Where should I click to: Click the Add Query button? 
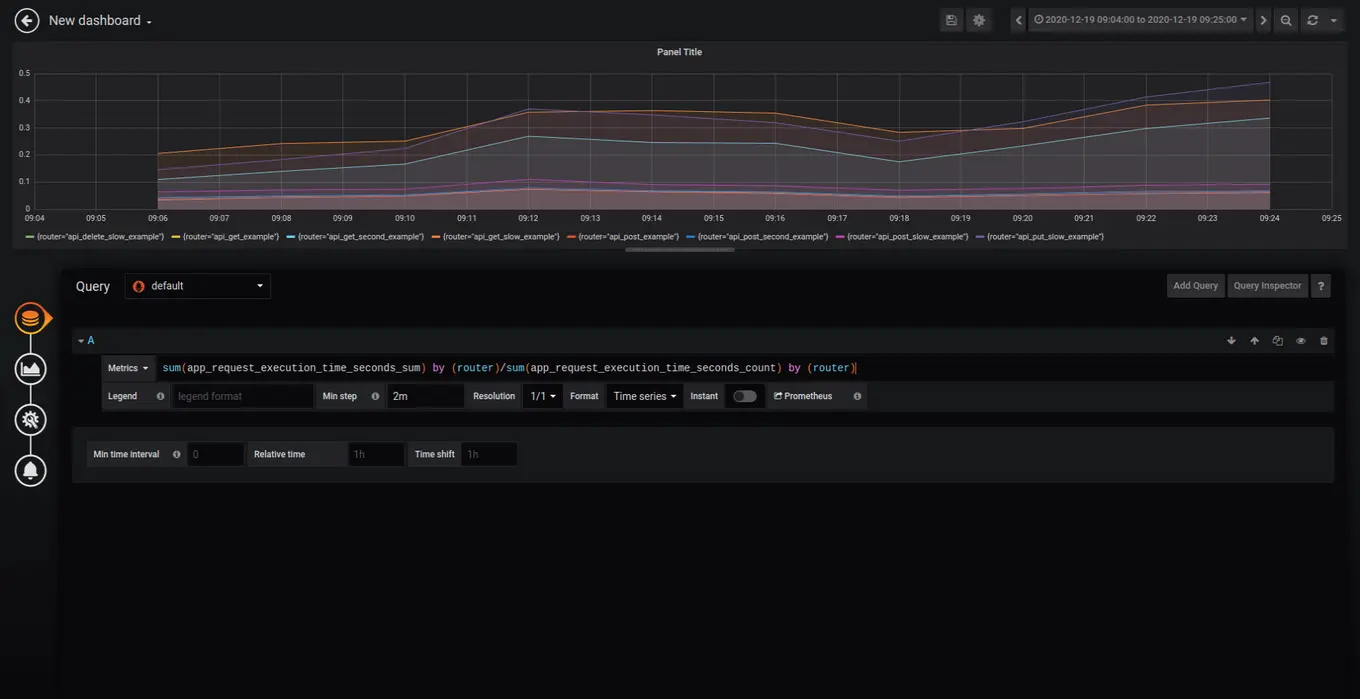[x=1195, y=286]
